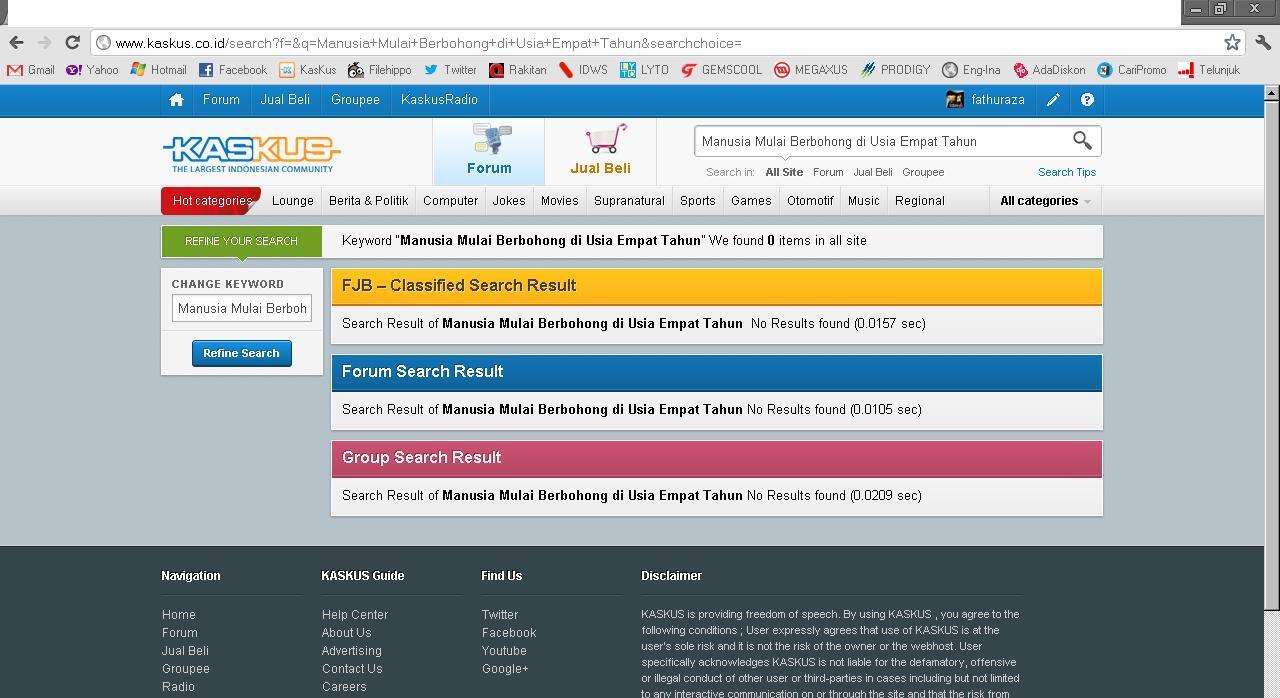Bookmark page with the star icon
This screenshot has width=1280, height=698.
point(1232,42)
